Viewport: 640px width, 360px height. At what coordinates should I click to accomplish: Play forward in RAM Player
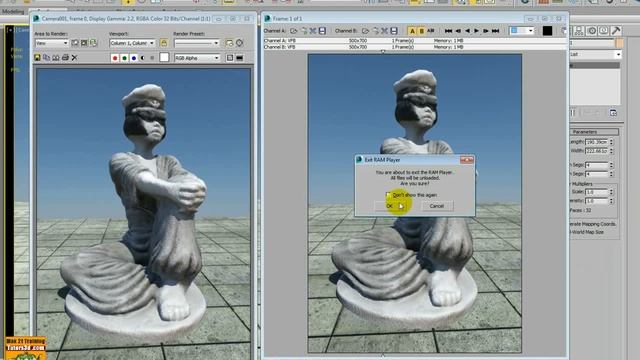point(476,31)
